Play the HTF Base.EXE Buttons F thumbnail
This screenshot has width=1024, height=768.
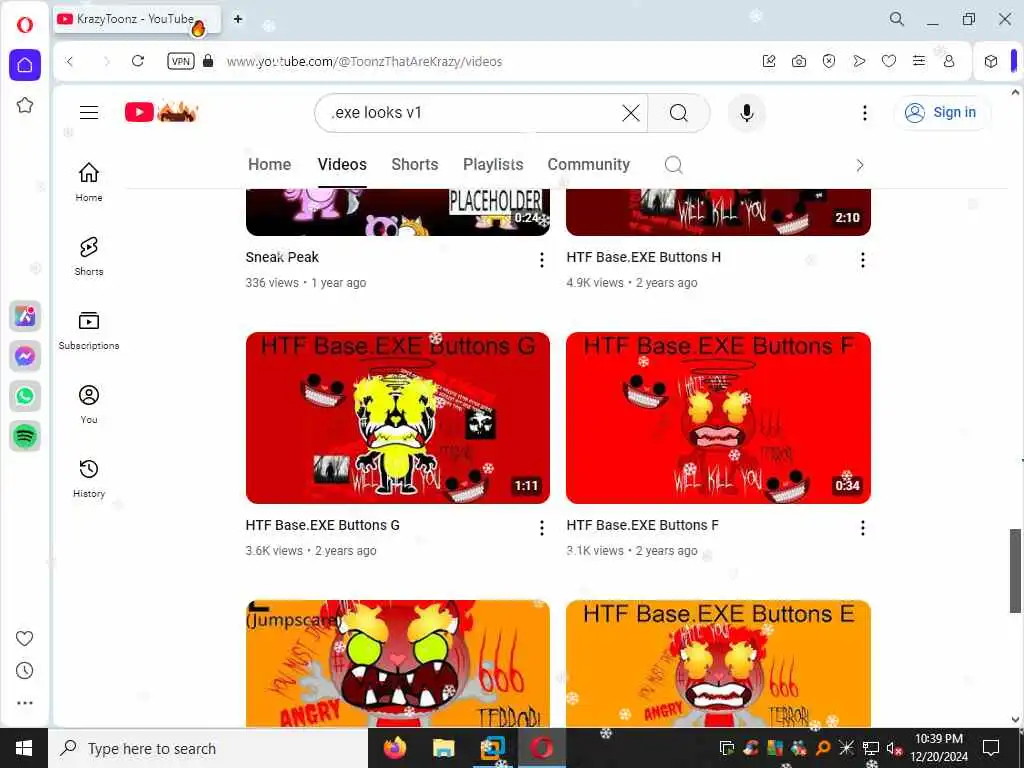[718, 418]
